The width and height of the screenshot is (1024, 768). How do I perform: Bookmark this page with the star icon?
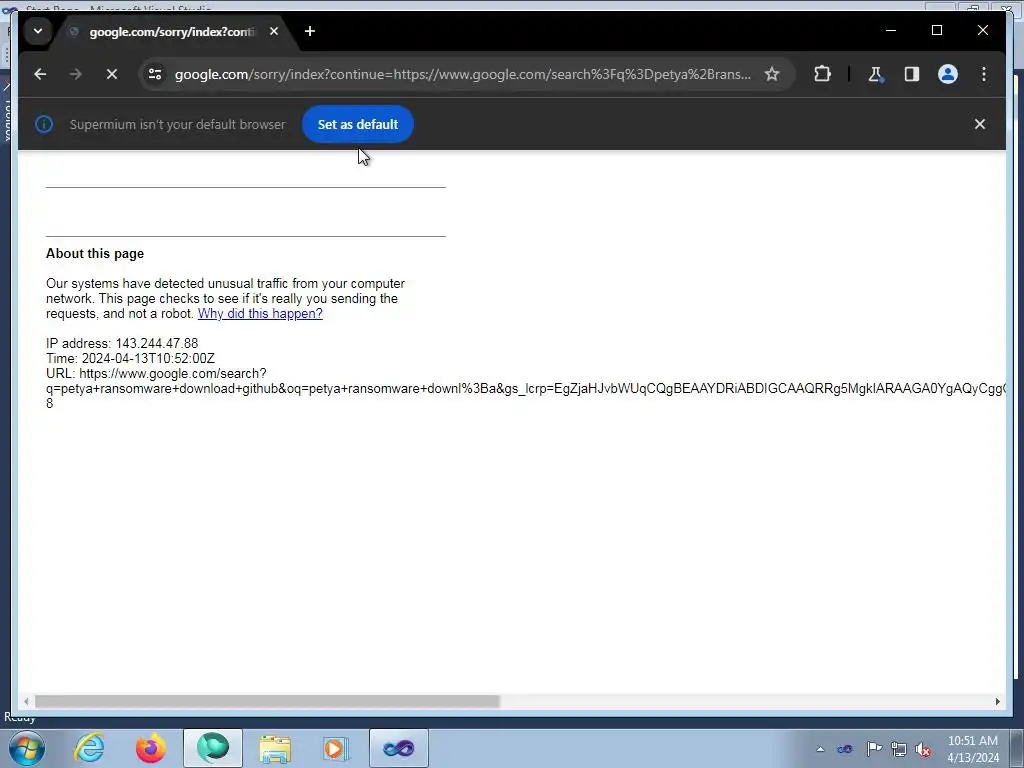[772, 74]
